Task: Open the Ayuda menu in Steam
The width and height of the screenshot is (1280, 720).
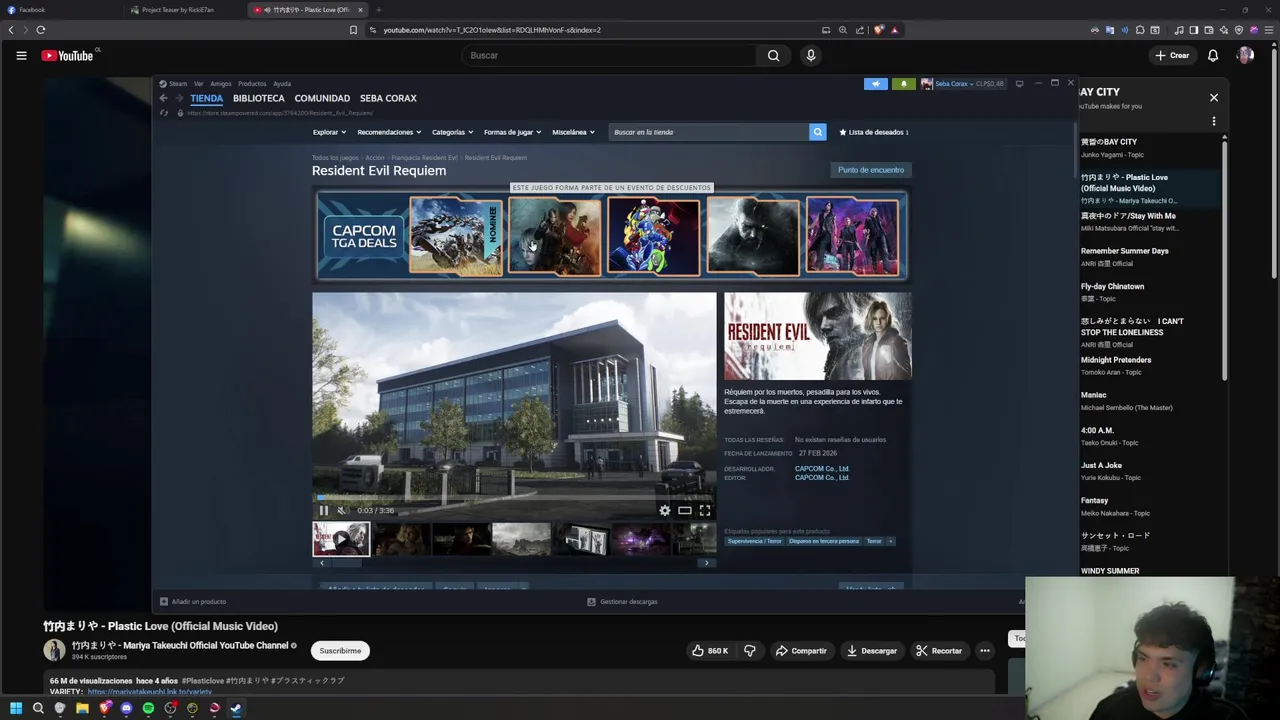Action: [282, 84]
